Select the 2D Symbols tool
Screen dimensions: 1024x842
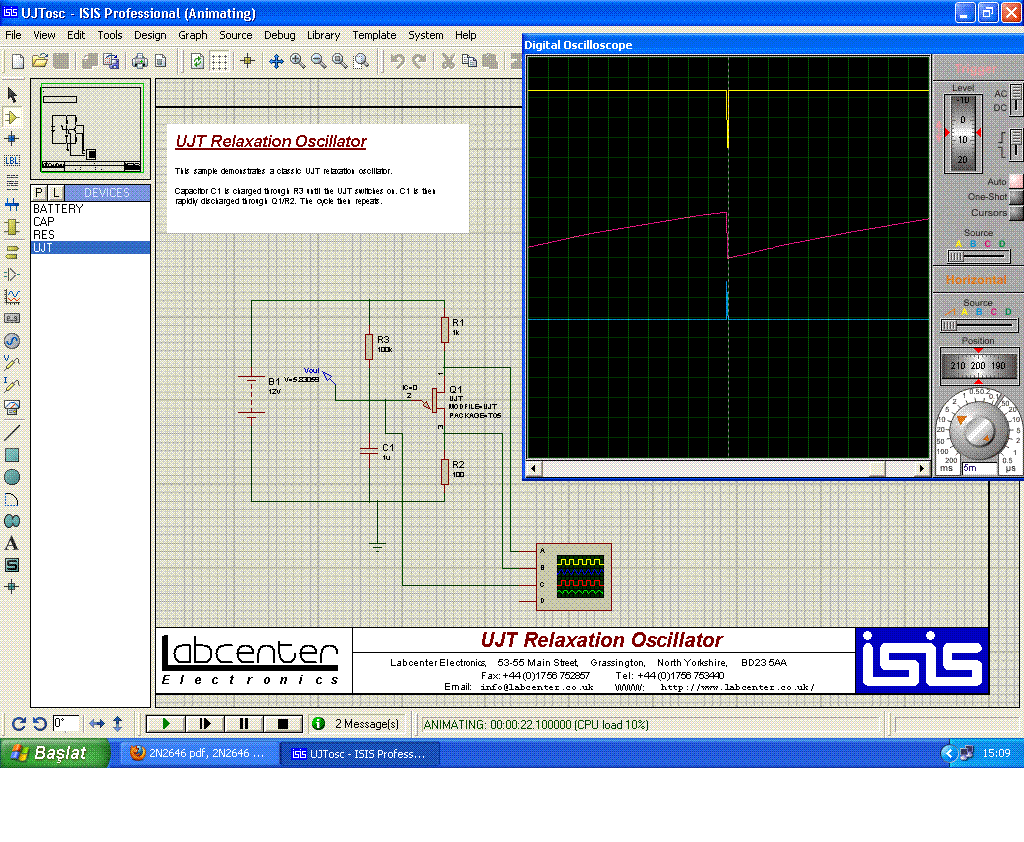pos(12,566)
